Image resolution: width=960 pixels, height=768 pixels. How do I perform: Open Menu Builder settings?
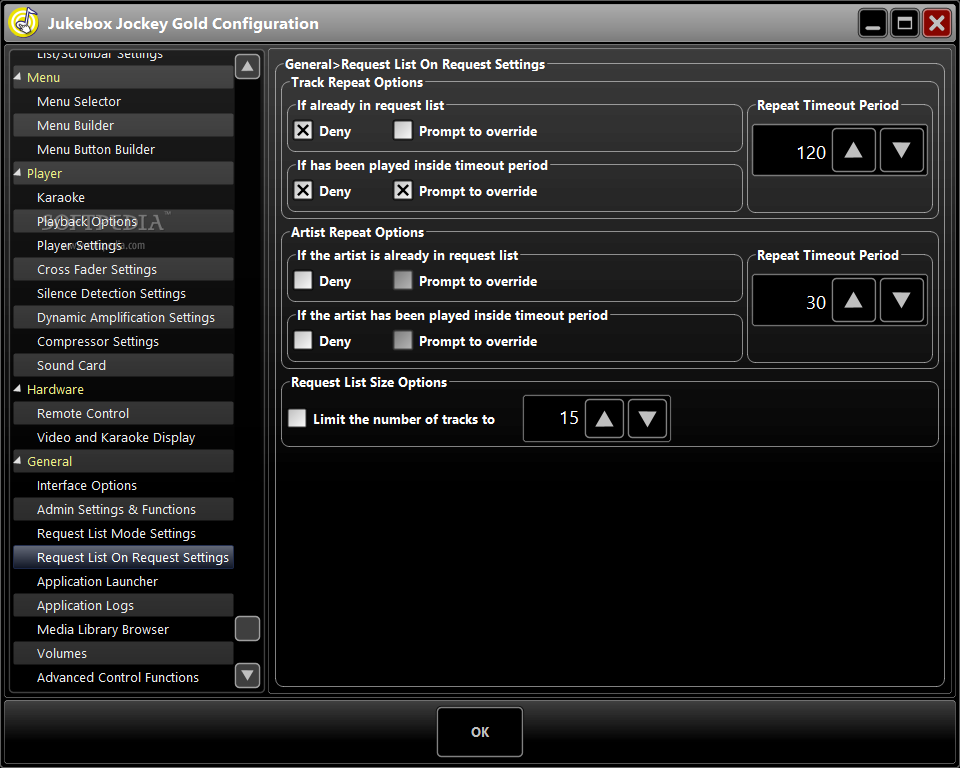(x=123, y=126)
